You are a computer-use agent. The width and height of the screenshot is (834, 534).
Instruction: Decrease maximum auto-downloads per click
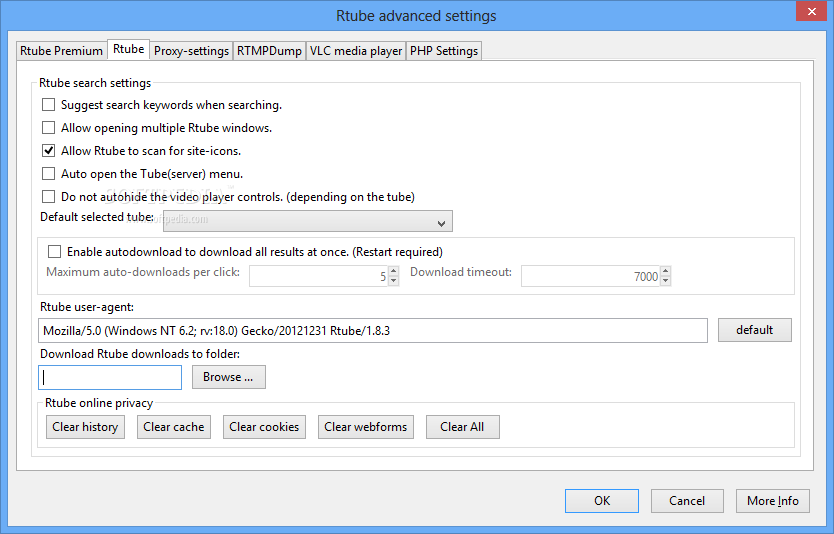pos(394,280)
